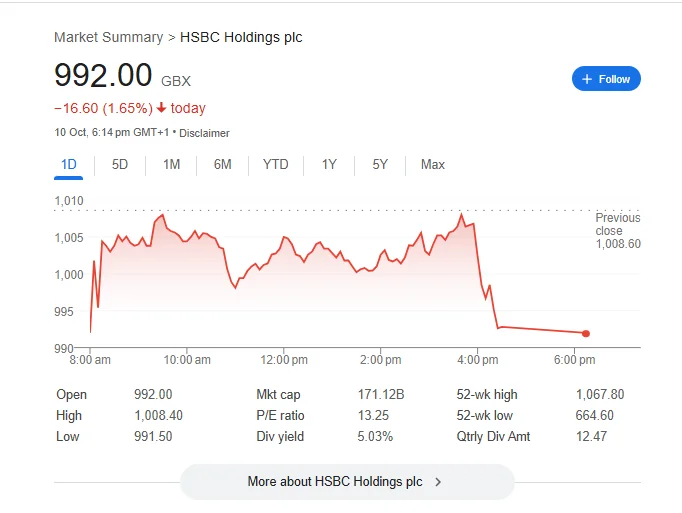Viewport: 682px width, 513px height.
Task: Switch to the 1Y chart view
Action: [x=329, y=165]
